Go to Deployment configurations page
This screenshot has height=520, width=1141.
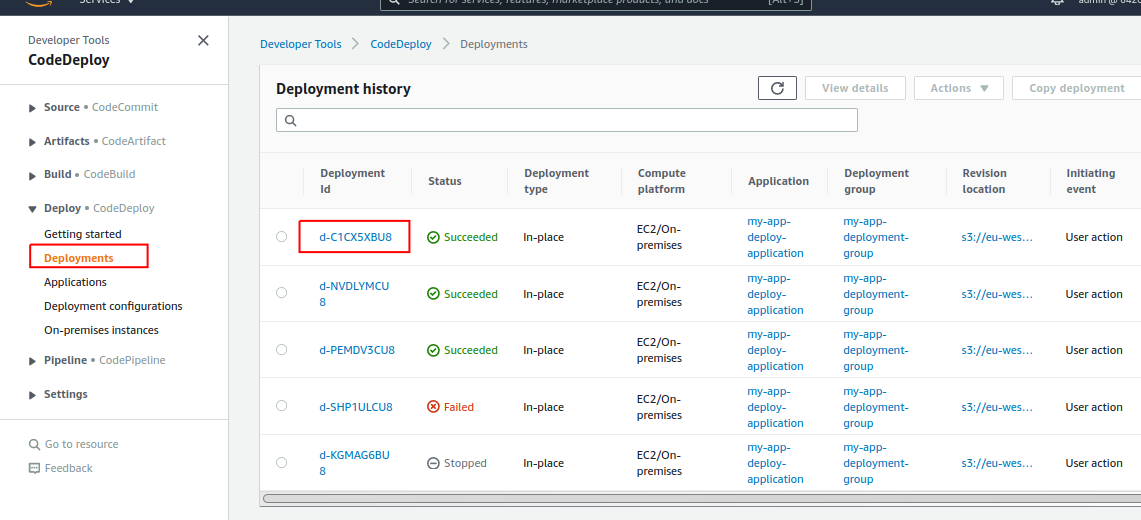click(113, 306)
